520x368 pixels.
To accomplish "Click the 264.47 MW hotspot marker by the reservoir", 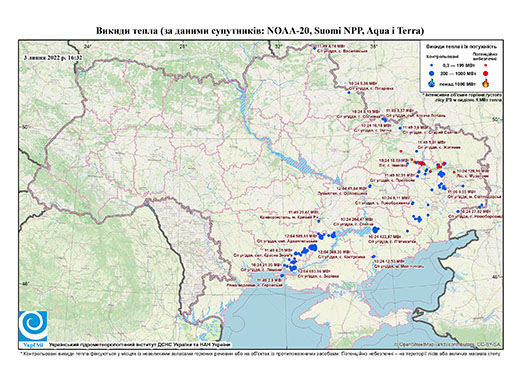I will click(376, 229).
